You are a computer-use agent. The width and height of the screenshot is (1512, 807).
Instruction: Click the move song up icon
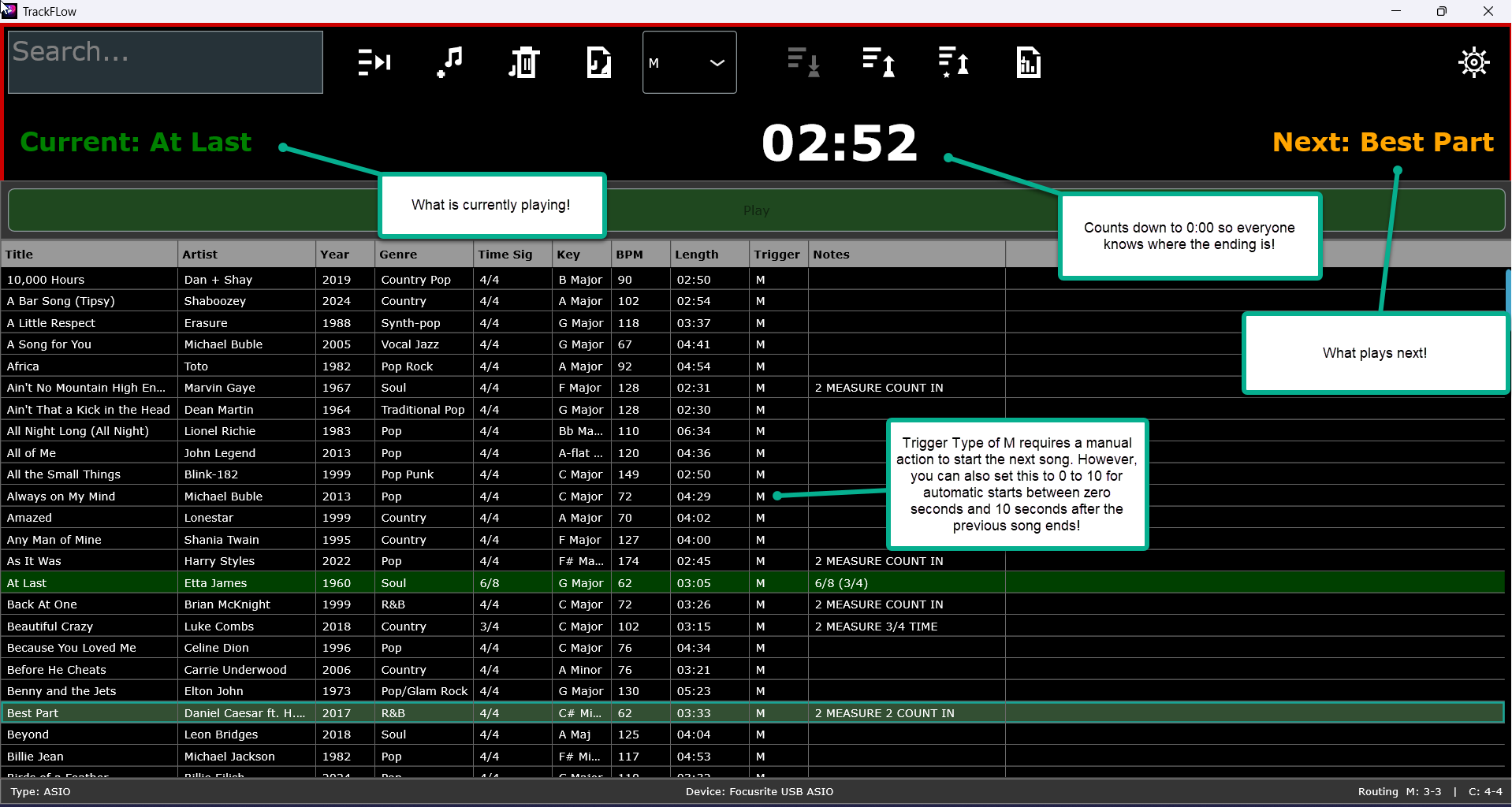click(877, 62)
